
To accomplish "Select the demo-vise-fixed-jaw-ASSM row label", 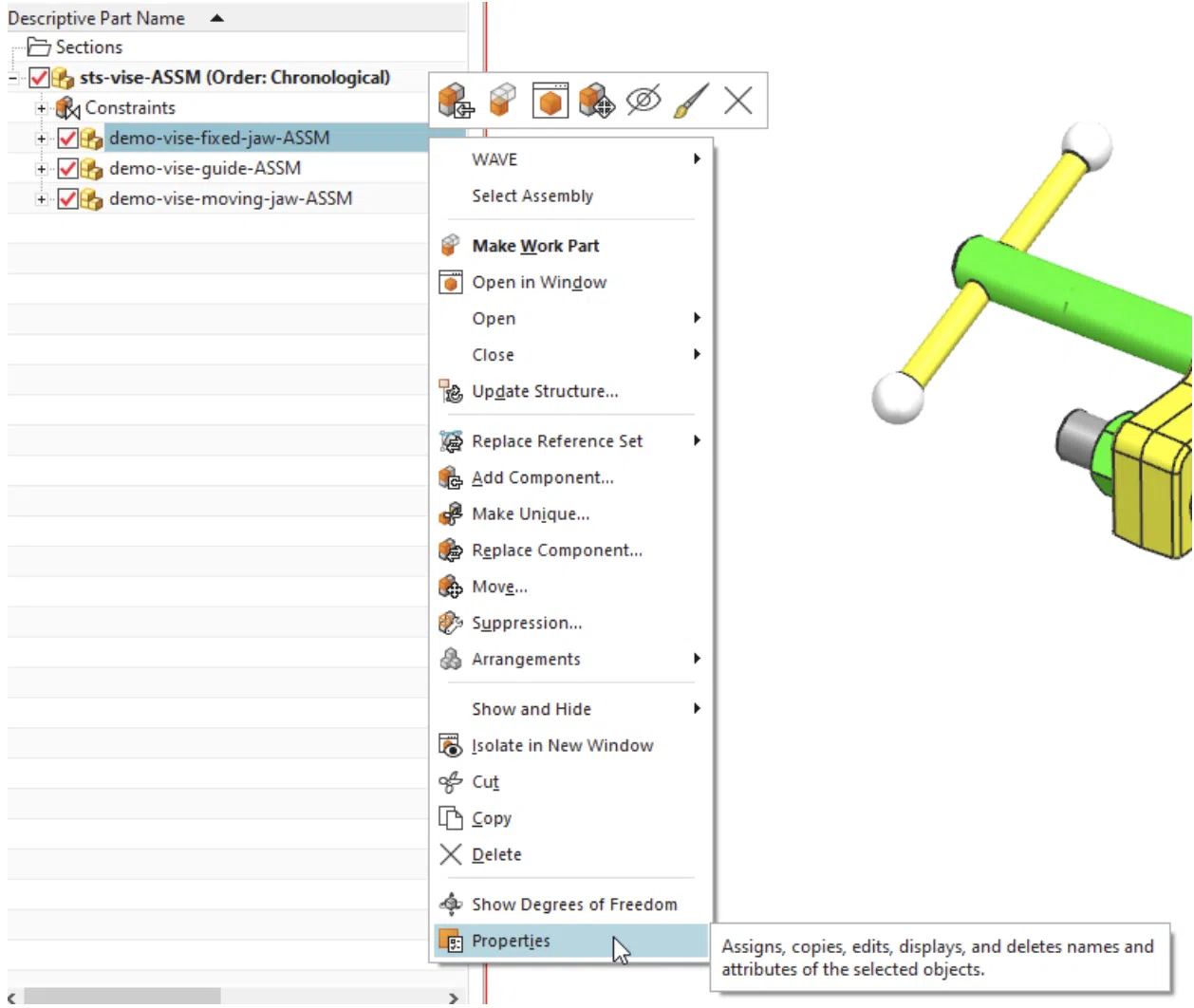I will point(219,139).
